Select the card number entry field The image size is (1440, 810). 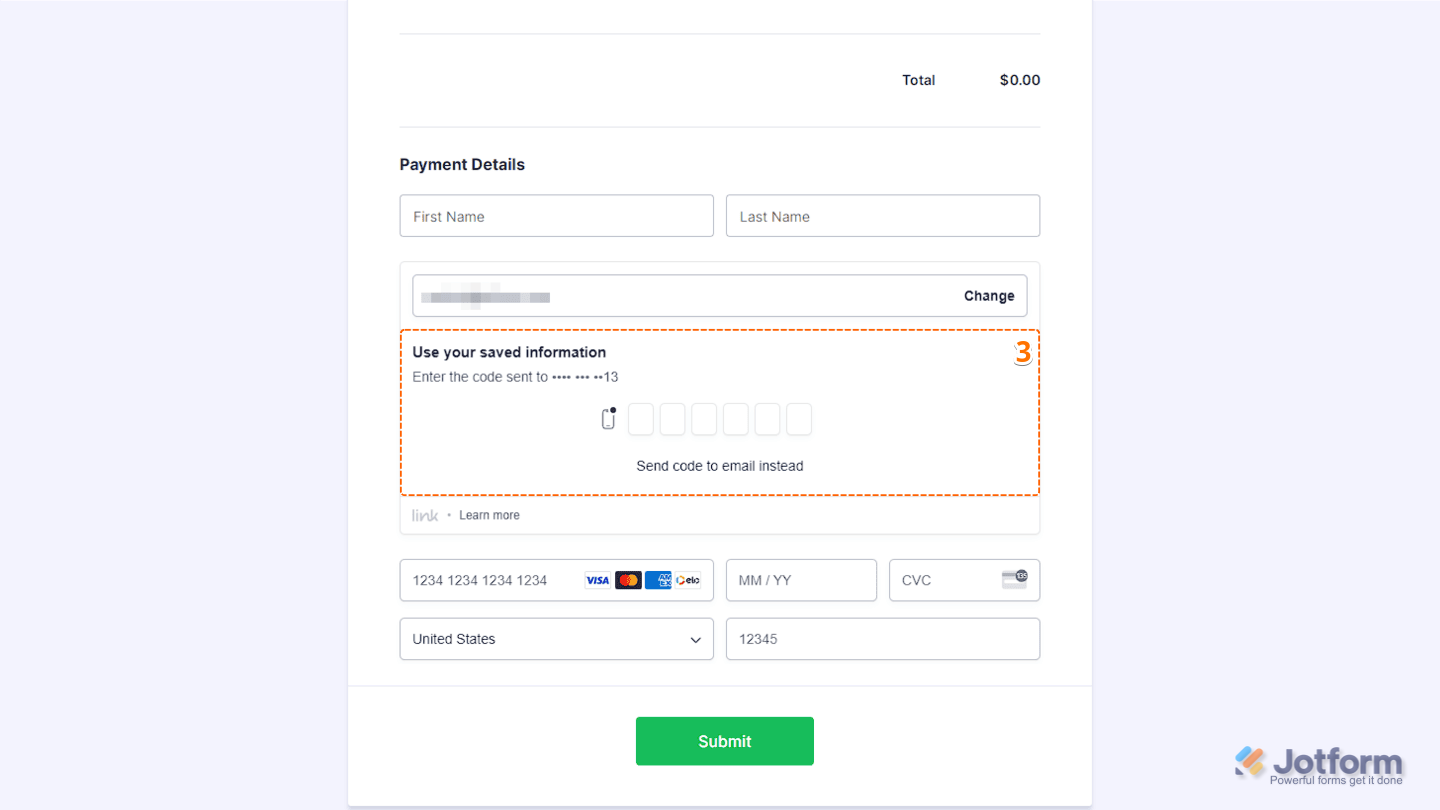point(490,580)
